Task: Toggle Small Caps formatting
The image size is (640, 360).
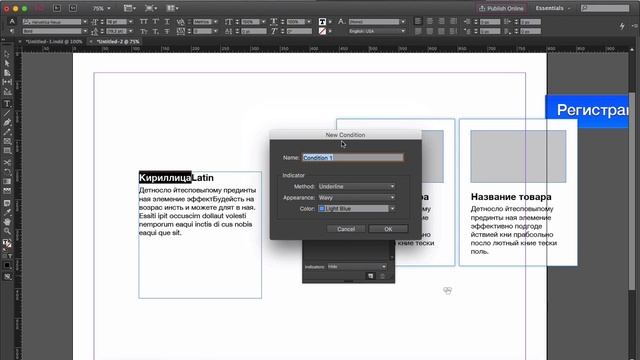Action: click(x=144, y=31)
